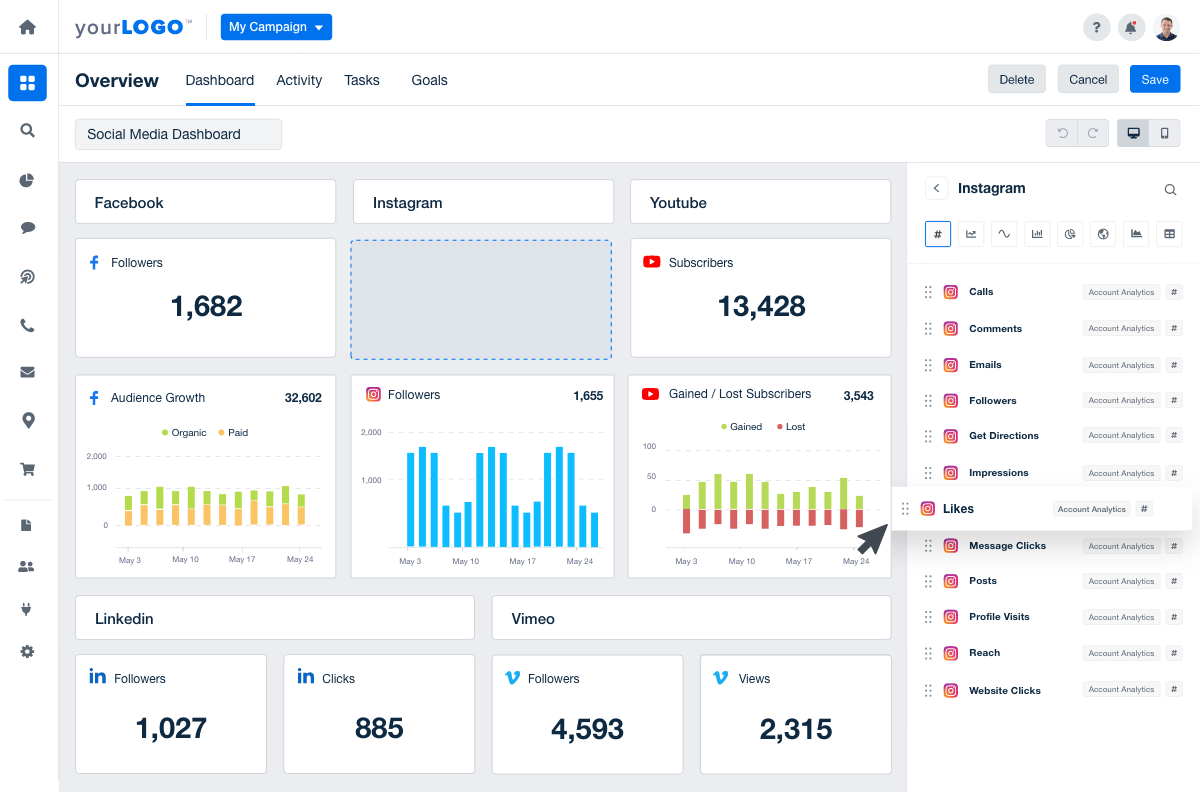Open the shopping cart icon in the sidebar

pos(27,468)
